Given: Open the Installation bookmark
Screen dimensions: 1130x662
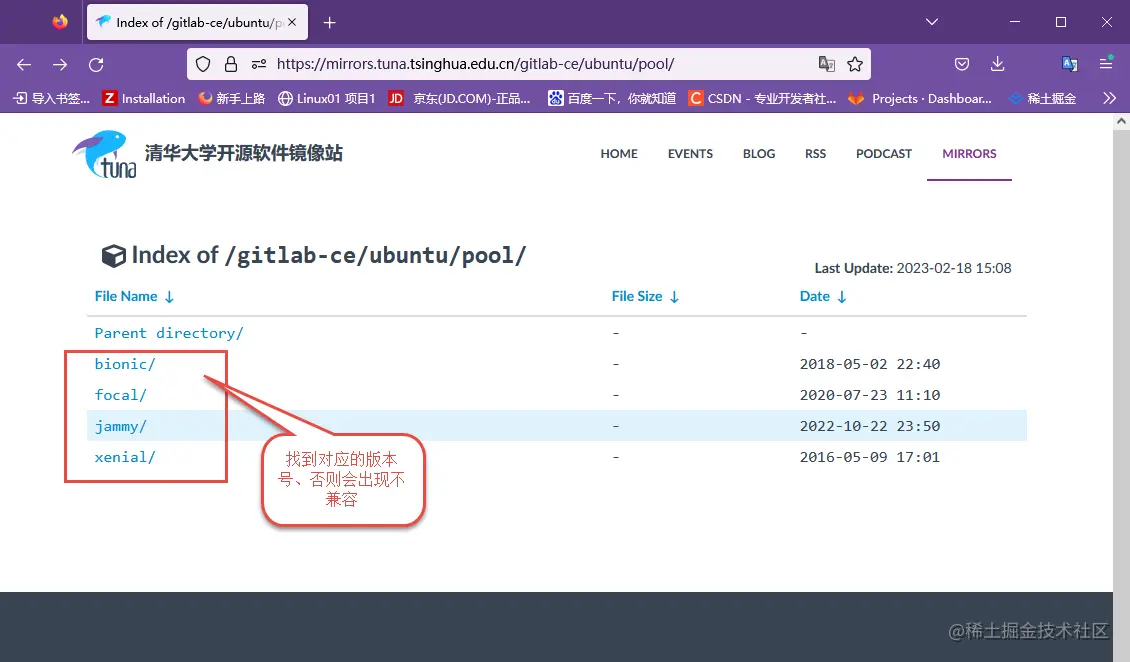Looking at the screenshot, I should point(144,98).
